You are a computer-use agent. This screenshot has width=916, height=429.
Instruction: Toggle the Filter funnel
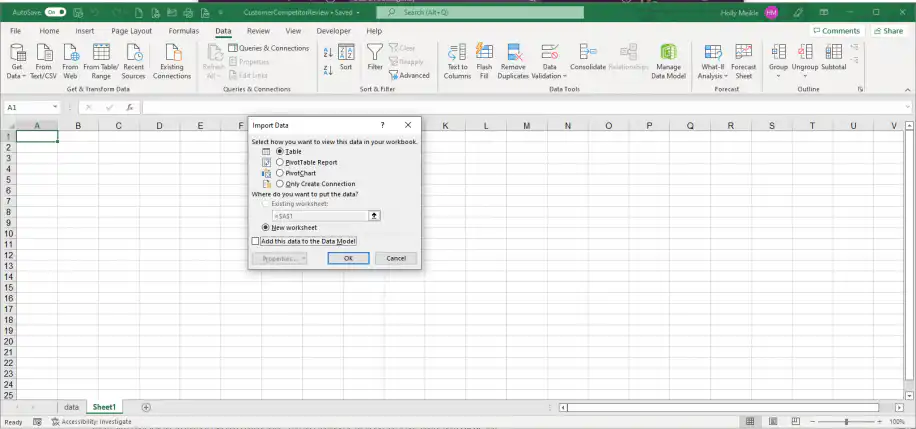(374, 57)
